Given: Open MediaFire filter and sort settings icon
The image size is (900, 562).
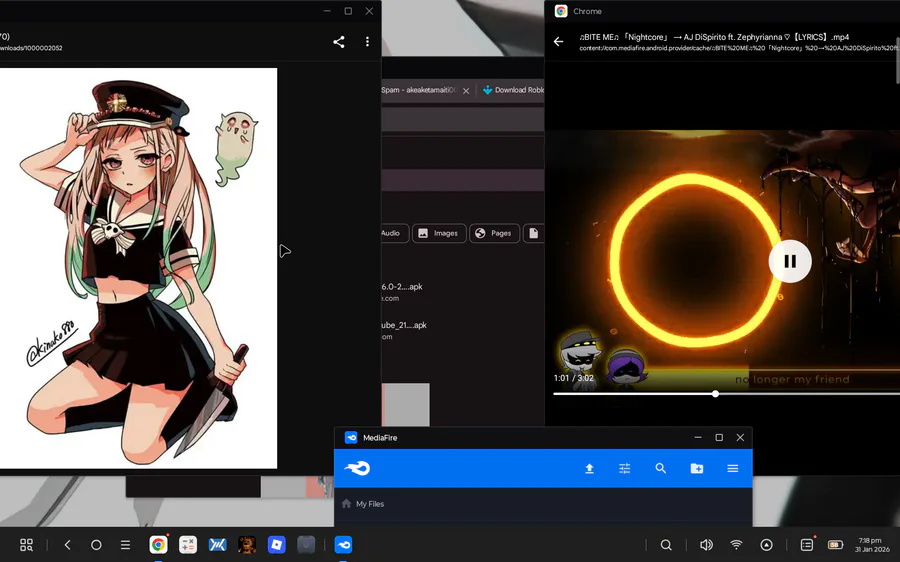Looking at the screenshot, I should 624,468.
